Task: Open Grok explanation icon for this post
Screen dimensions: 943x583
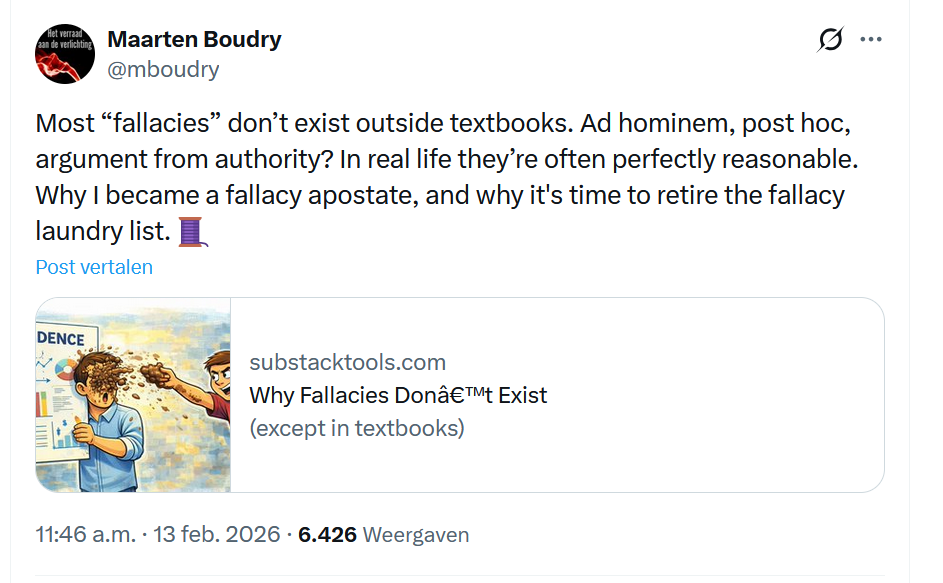Action: (x=830, y=40)
